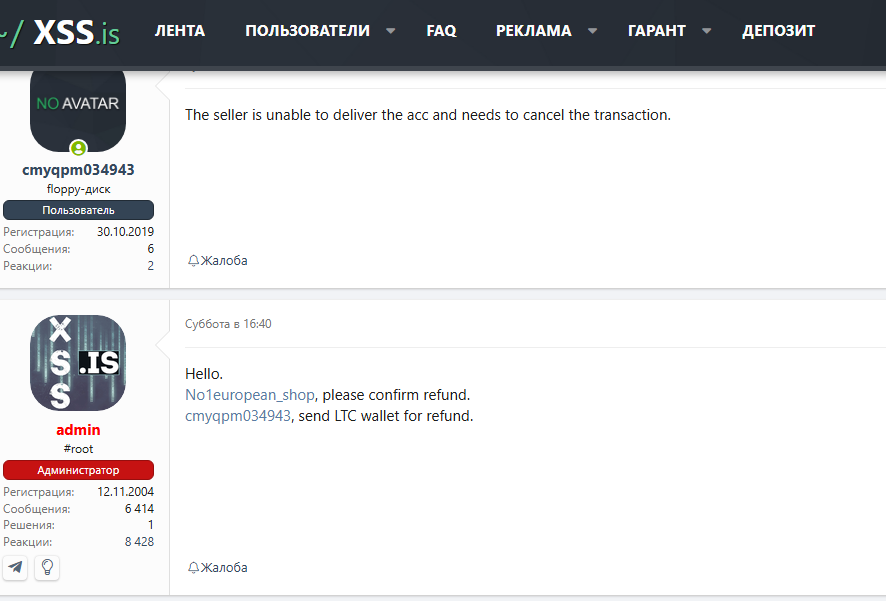
Task: Click cmyqpm034943's NO AVATAR picture
Action: (x=78, y=105)
